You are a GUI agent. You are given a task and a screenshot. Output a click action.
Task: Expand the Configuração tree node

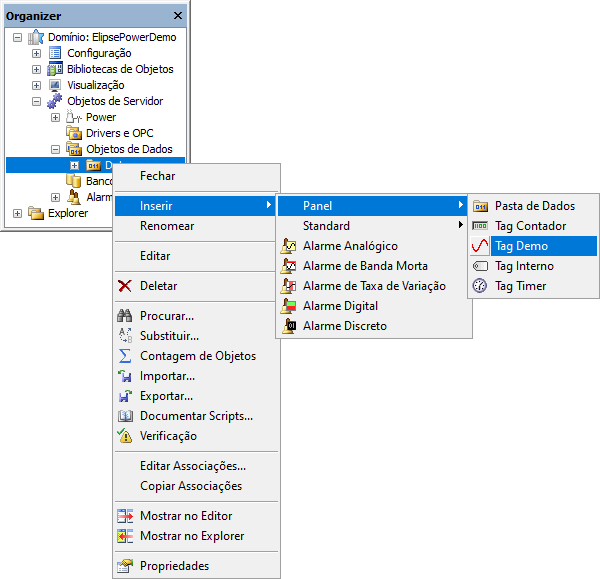[x=37, y=53]
